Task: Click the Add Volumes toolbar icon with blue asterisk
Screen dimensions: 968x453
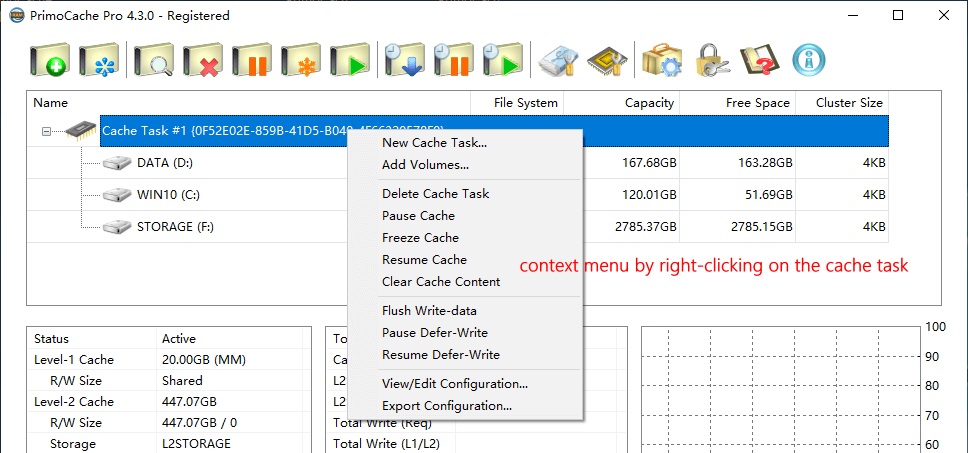Action: (99, 60)
